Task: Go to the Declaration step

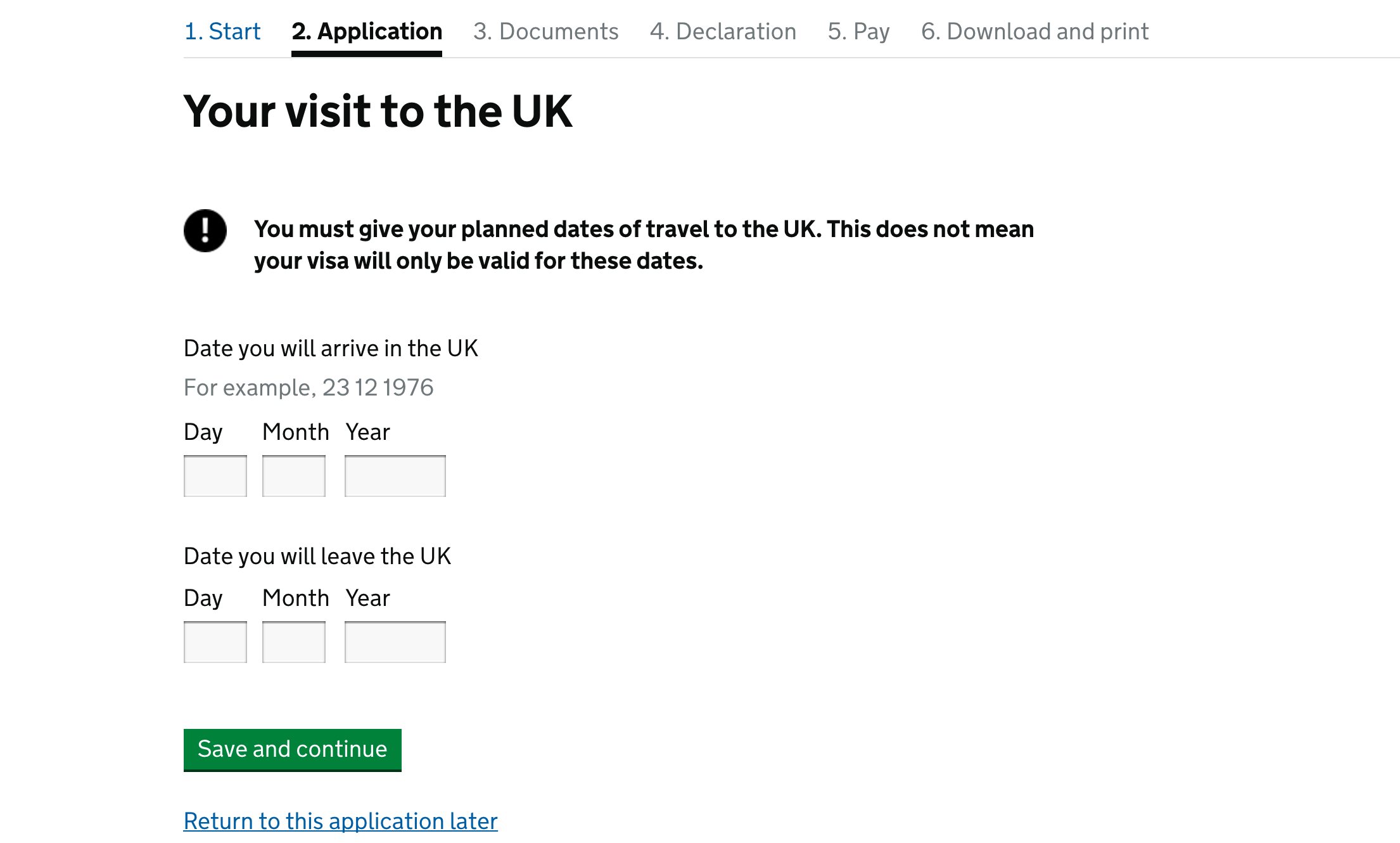Action: click(723, 31)
